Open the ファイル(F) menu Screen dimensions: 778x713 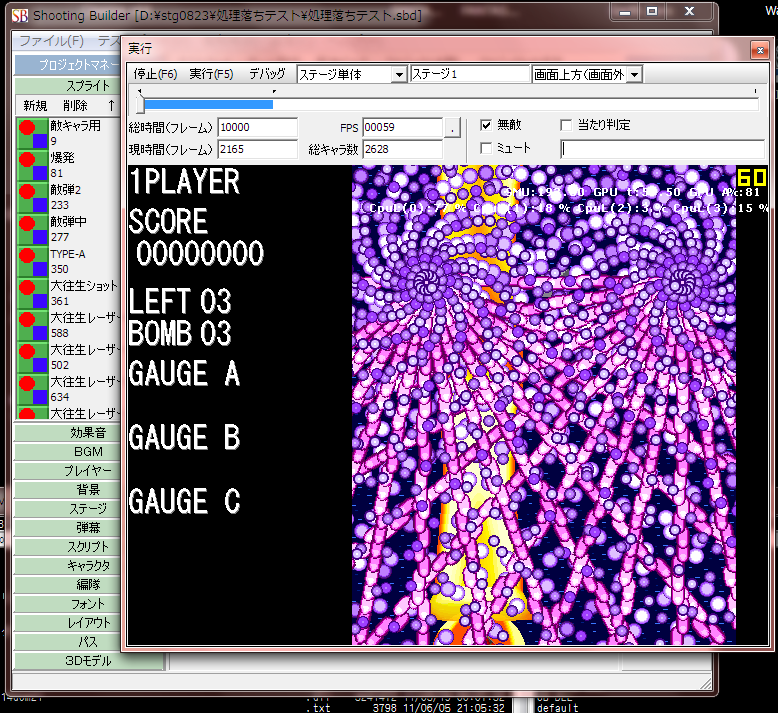(x=51, y=41)
